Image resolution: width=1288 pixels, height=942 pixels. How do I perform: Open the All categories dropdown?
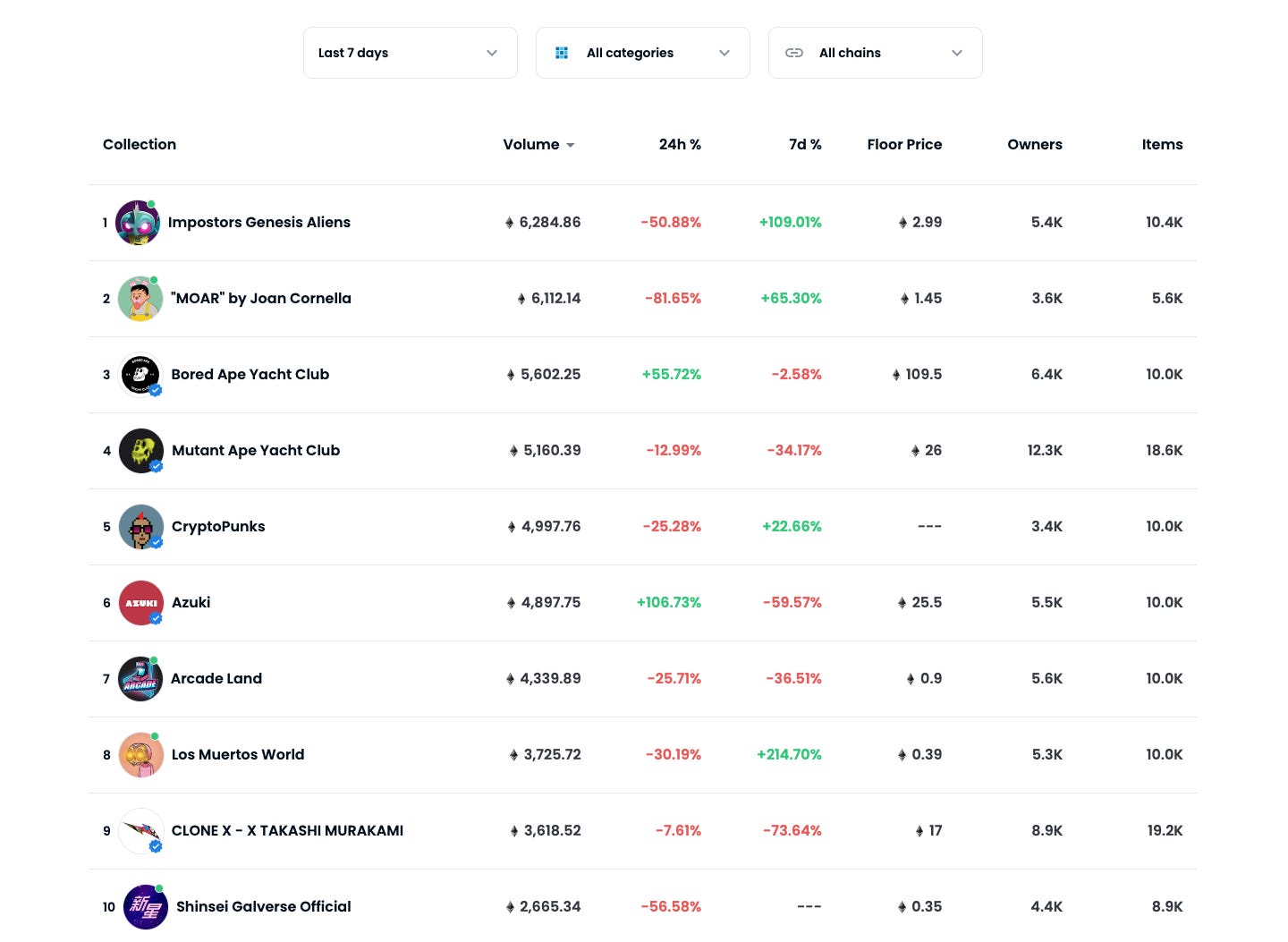(x=643, y=53)
